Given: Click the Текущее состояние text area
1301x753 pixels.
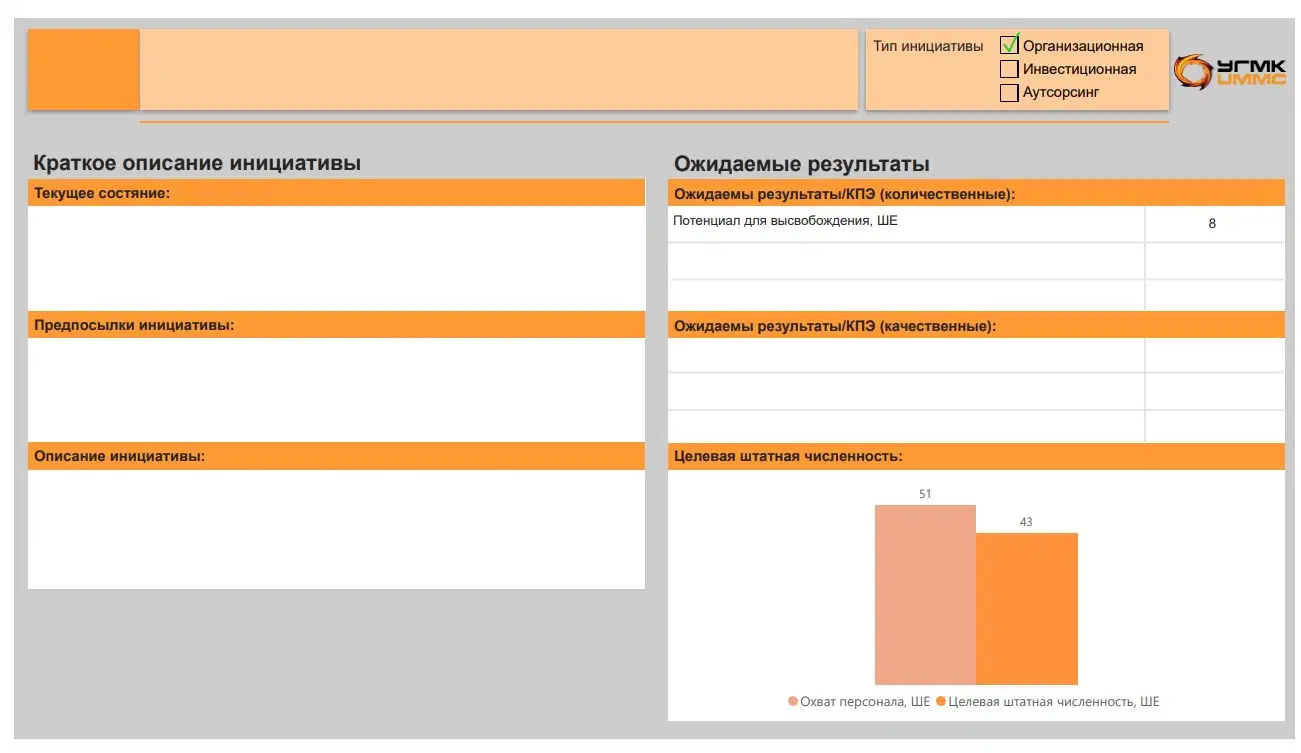Looking at the screenshot, I should [x=336, y=258].
